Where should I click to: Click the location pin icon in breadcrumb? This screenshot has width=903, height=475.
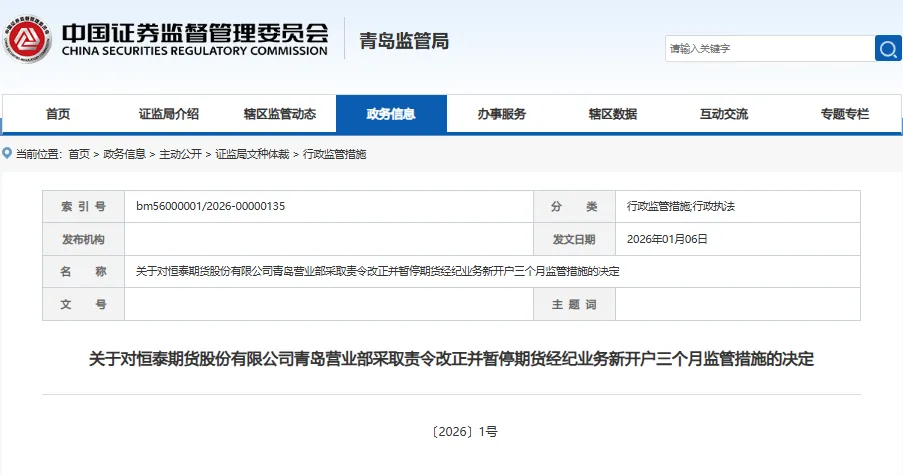[7, 153]
